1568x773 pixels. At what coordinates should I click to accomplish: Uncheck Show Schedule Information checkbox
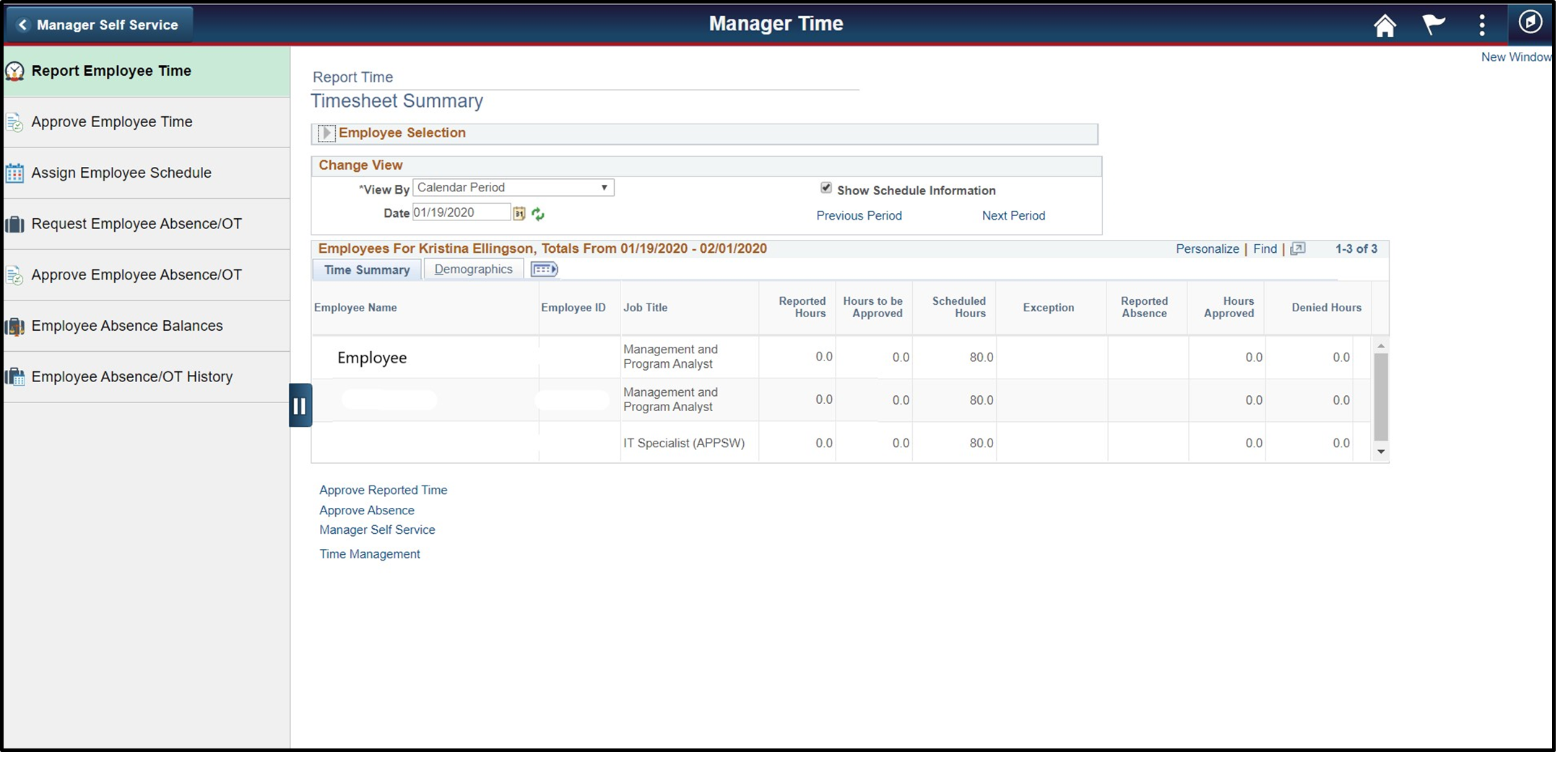[826, 189]
